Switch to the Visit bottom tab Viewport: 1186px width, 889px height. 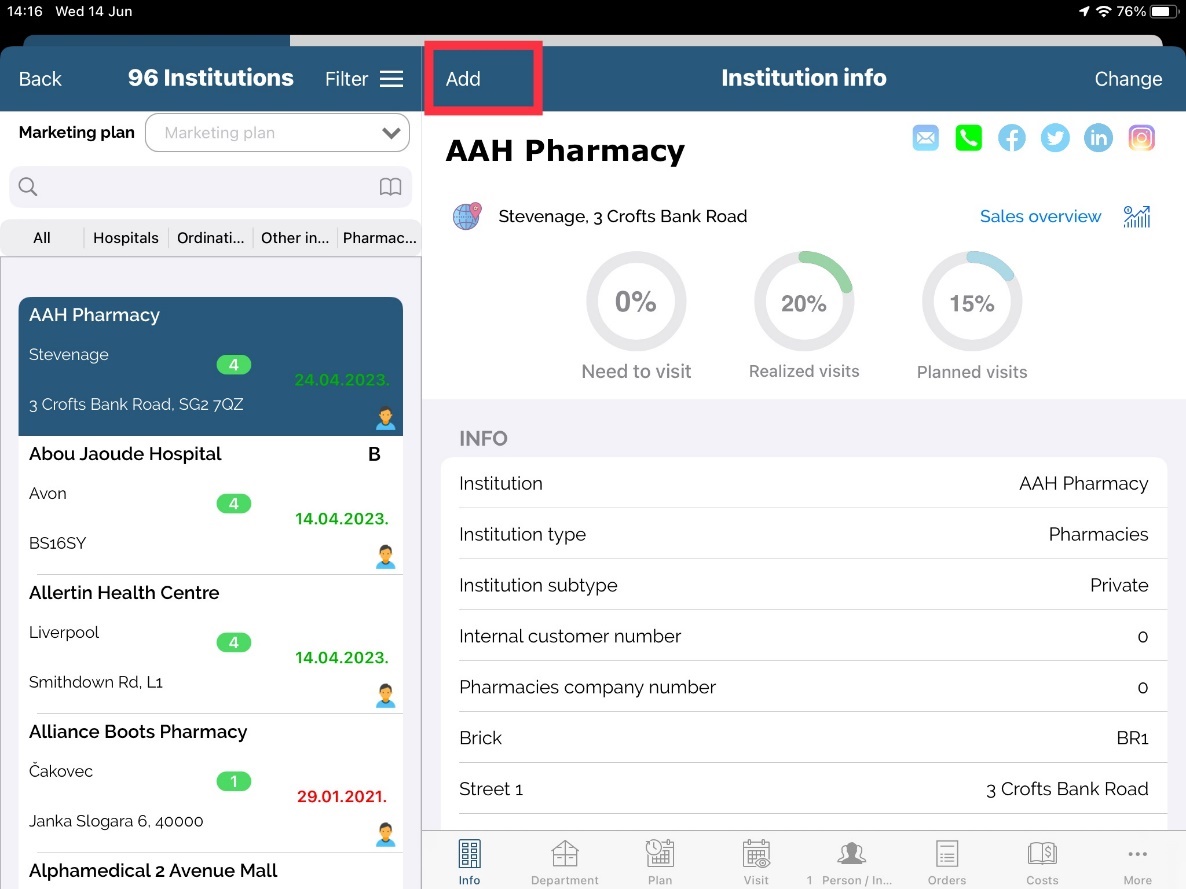[756, 863]
